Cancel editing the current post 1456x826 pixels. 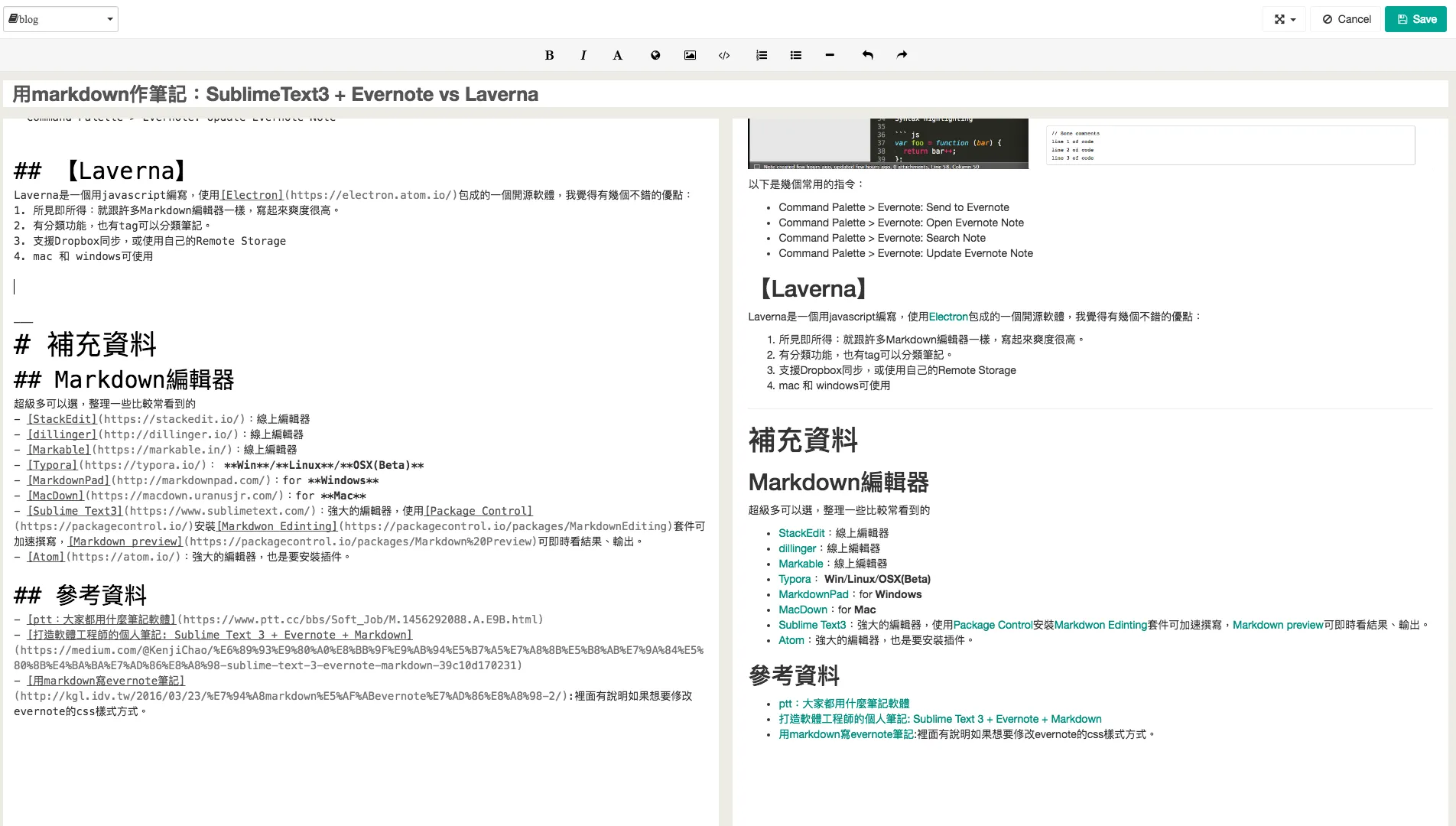[x=1346, y=18]
